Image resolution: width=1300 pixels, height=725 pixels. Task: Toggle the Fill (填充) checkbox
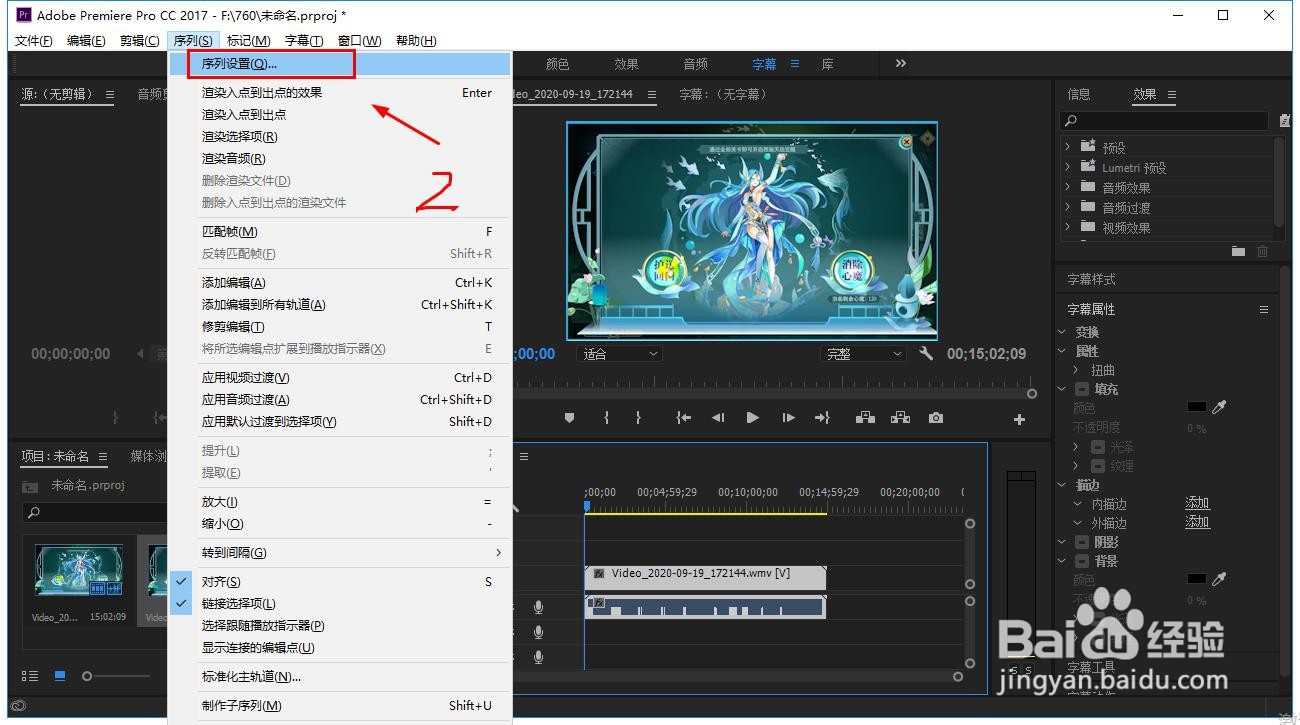[1083, 389]
